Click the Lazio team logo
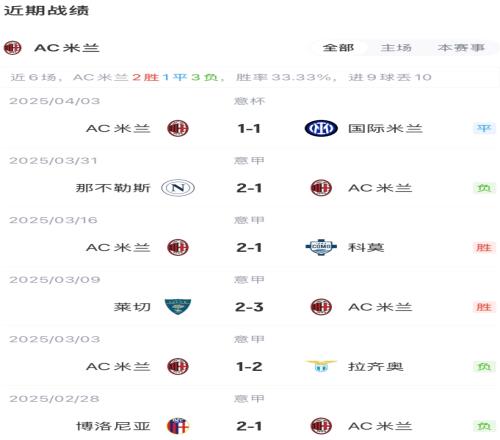The image size is (500, 440). tap(321, 366)
